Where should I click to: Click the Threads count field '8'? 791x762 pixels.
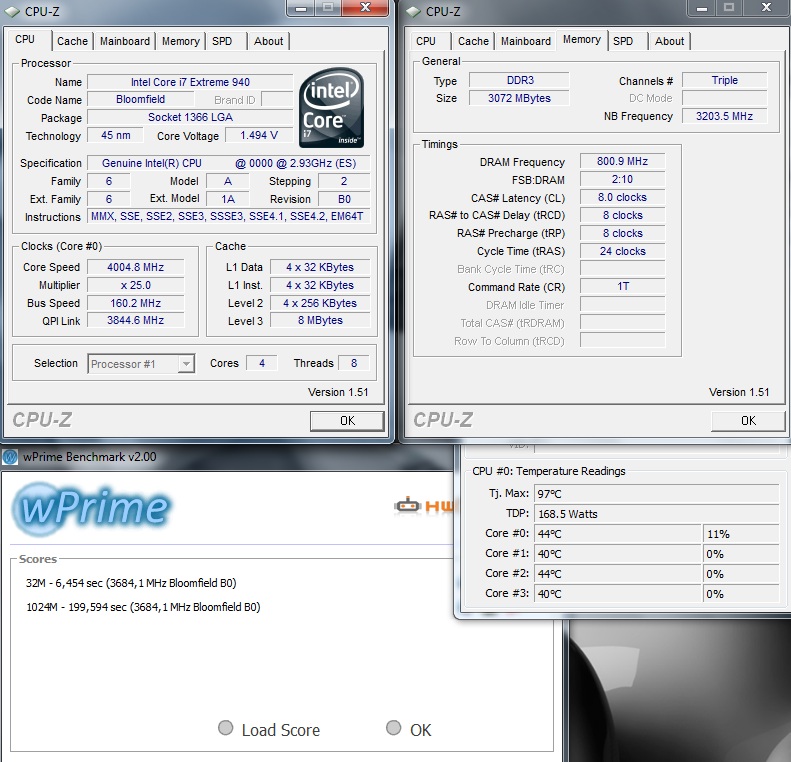(354, 363)
